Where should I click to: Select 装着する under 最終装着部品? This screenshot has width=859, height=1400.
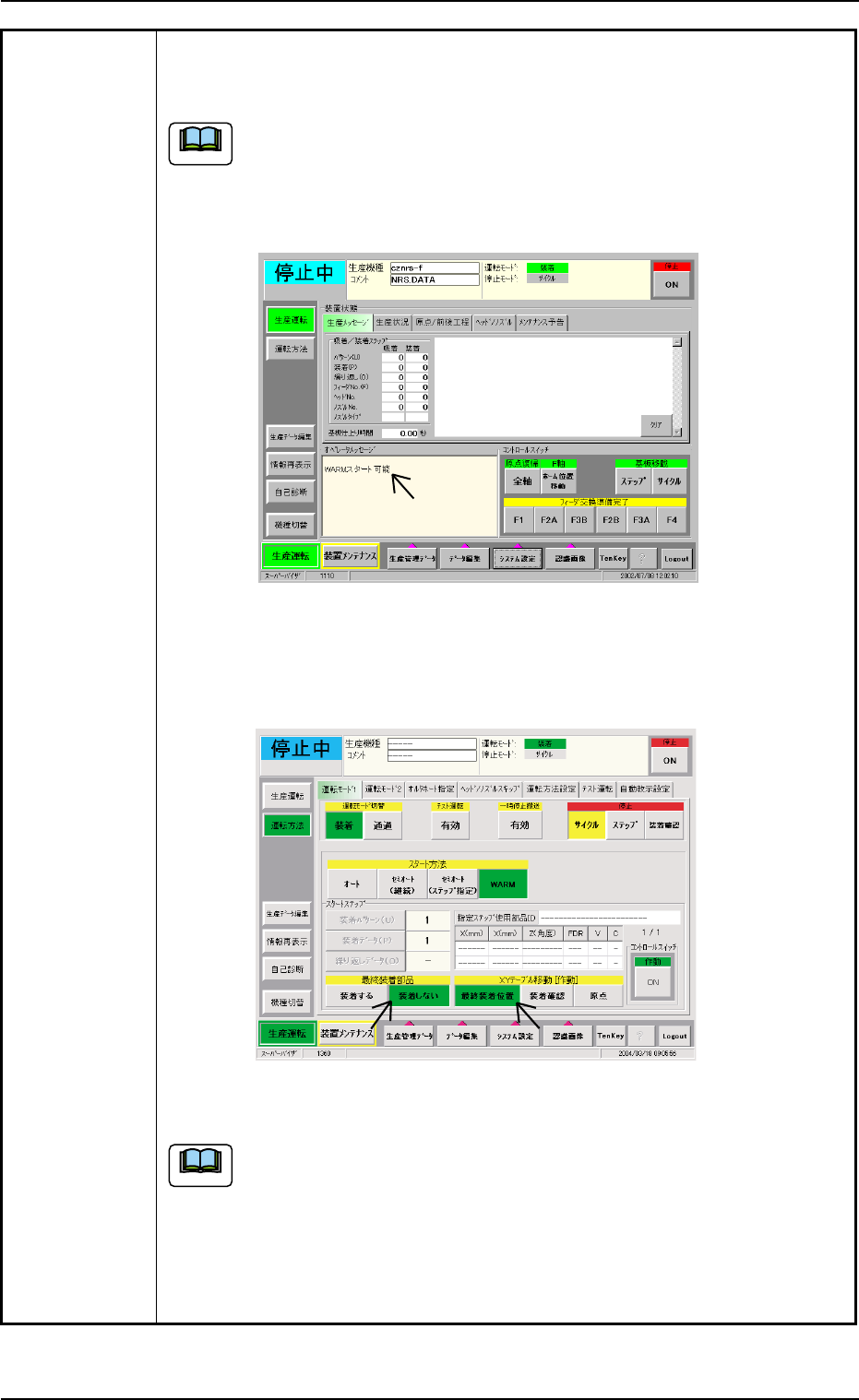coord(356,996)
